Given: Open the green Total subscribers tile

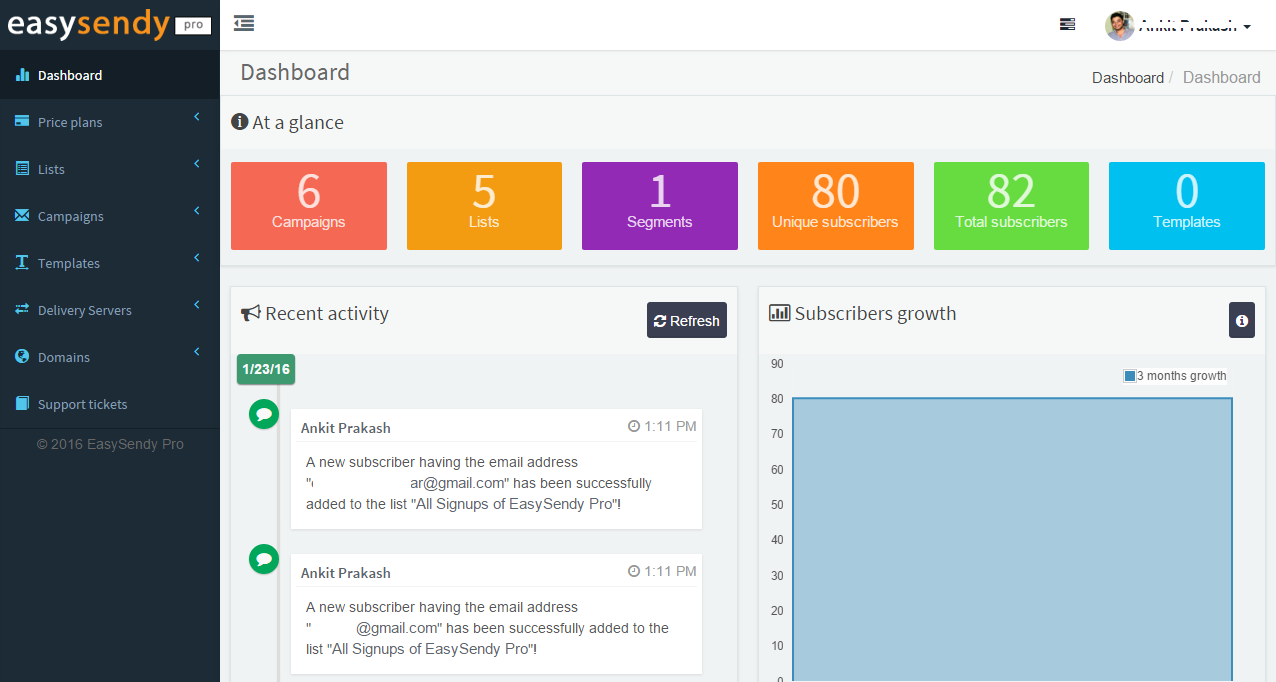Looking at the screenshot, I should point(1010,206).
